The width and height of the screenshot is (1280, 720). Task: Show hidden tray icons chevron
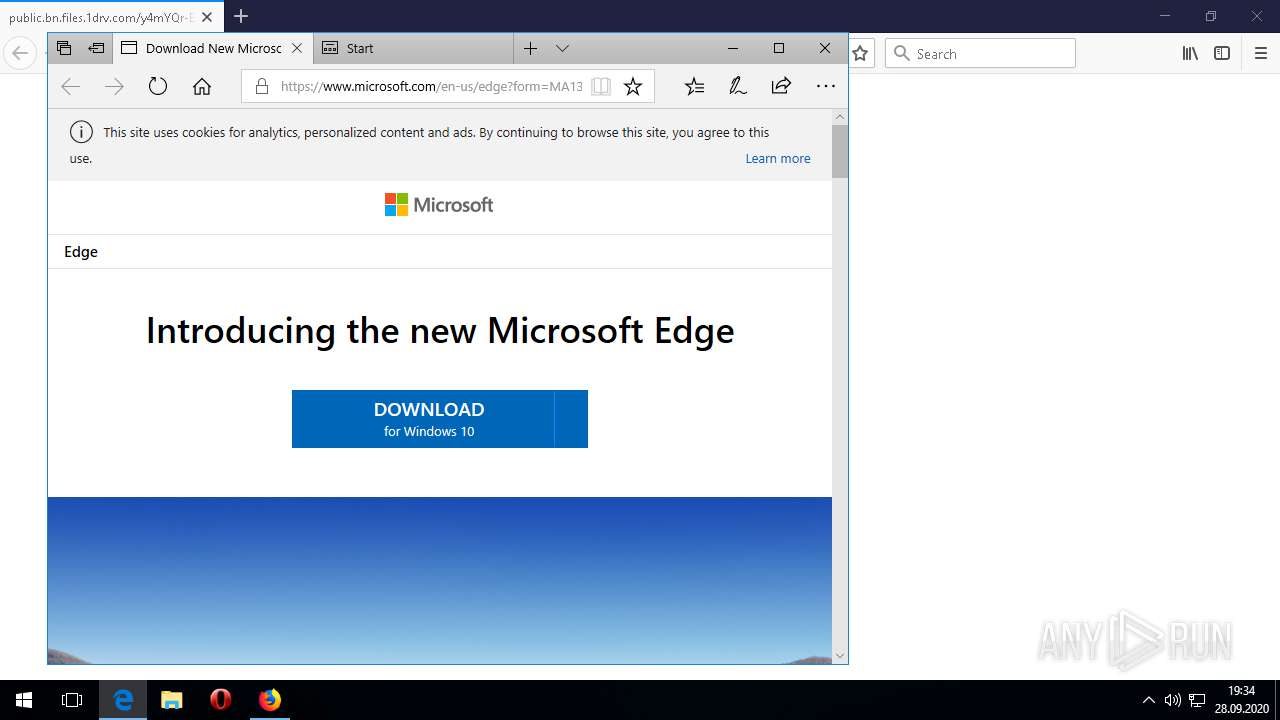point(1148,700)
